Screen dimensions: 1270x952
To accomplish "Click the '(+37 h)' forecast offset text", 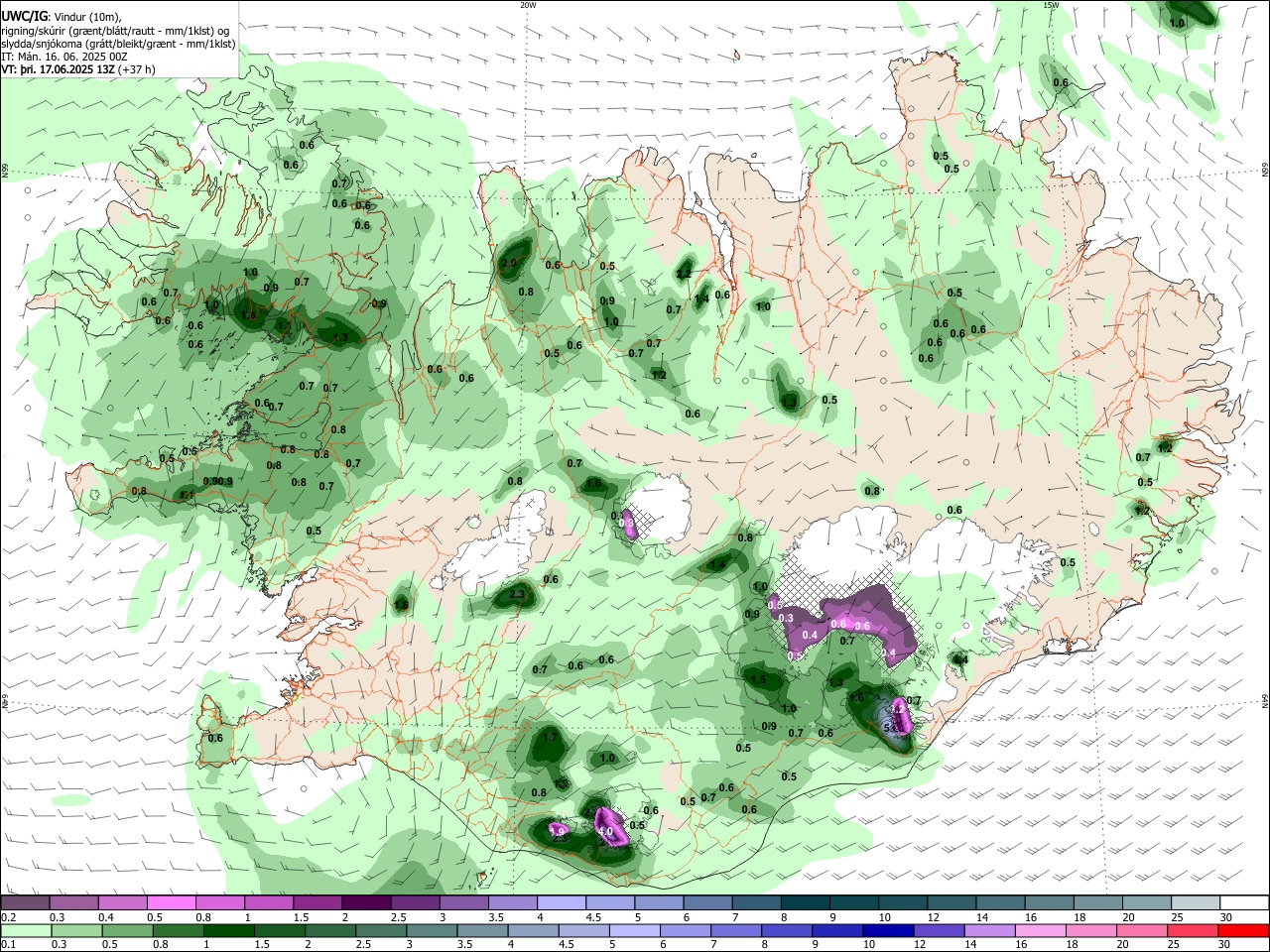I will [x=137, y=69].
